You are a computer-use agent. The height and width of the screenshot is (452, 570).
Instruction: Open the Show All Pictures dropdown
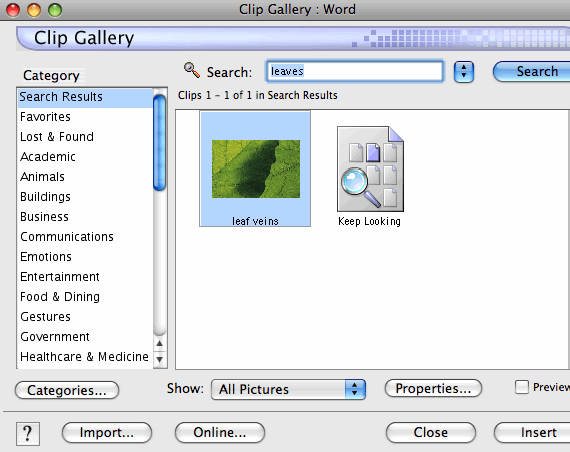coord(288,389)
